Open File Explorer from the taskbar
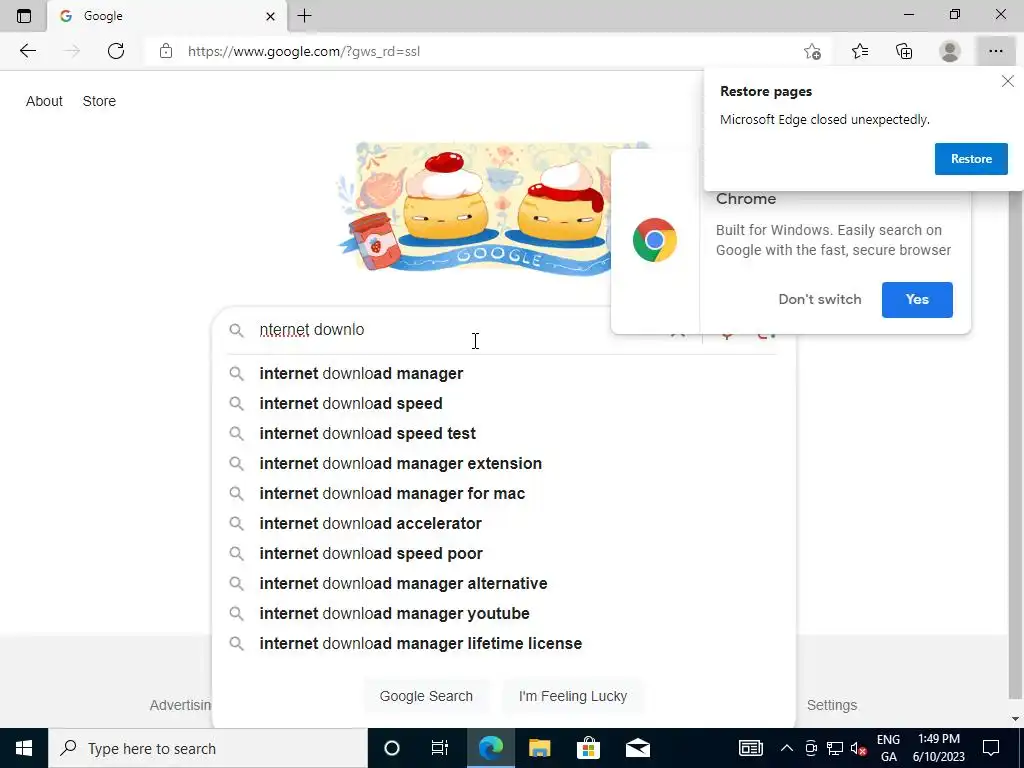Viewport: 1024px width, 768px height. [539, 748]
